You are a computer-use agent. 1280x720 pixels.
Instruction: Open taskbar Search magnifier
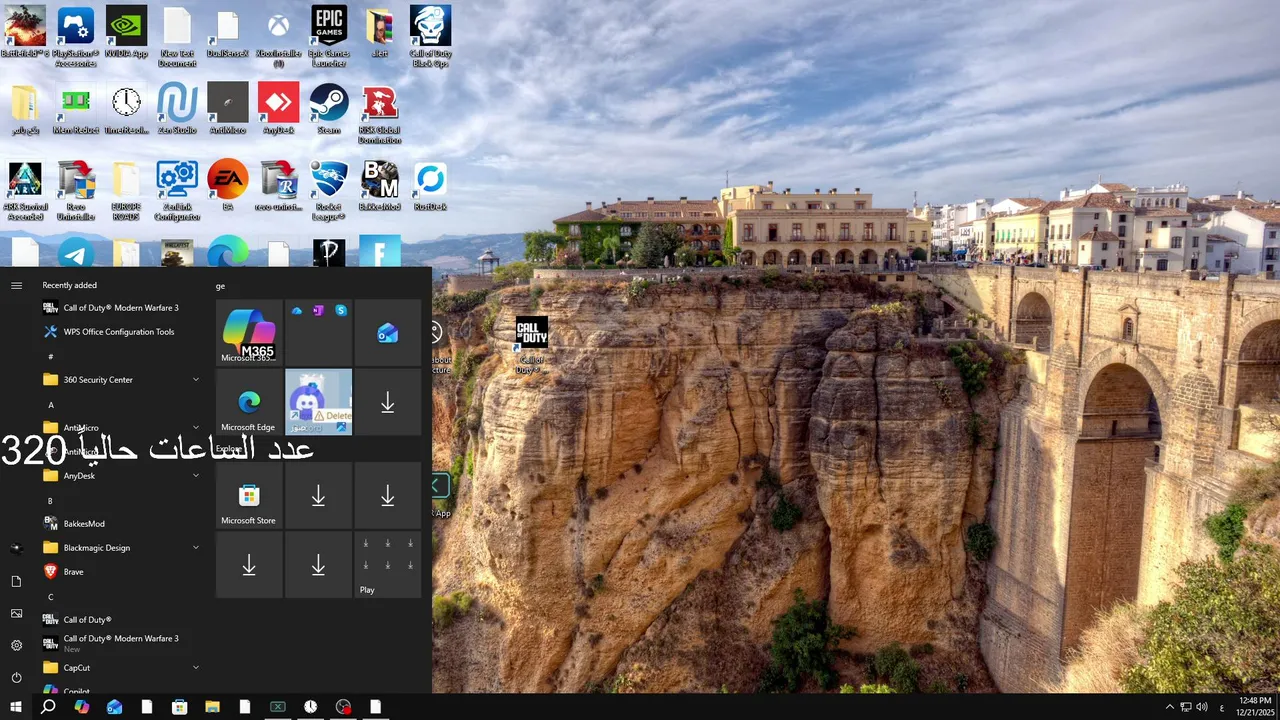pyautogui.click(x=48, y=707)
